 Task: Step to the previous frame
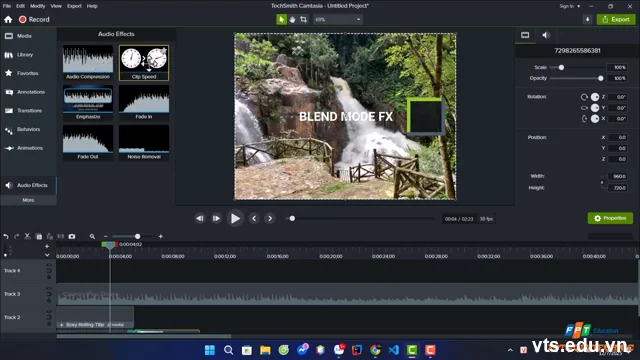point(200,218)
